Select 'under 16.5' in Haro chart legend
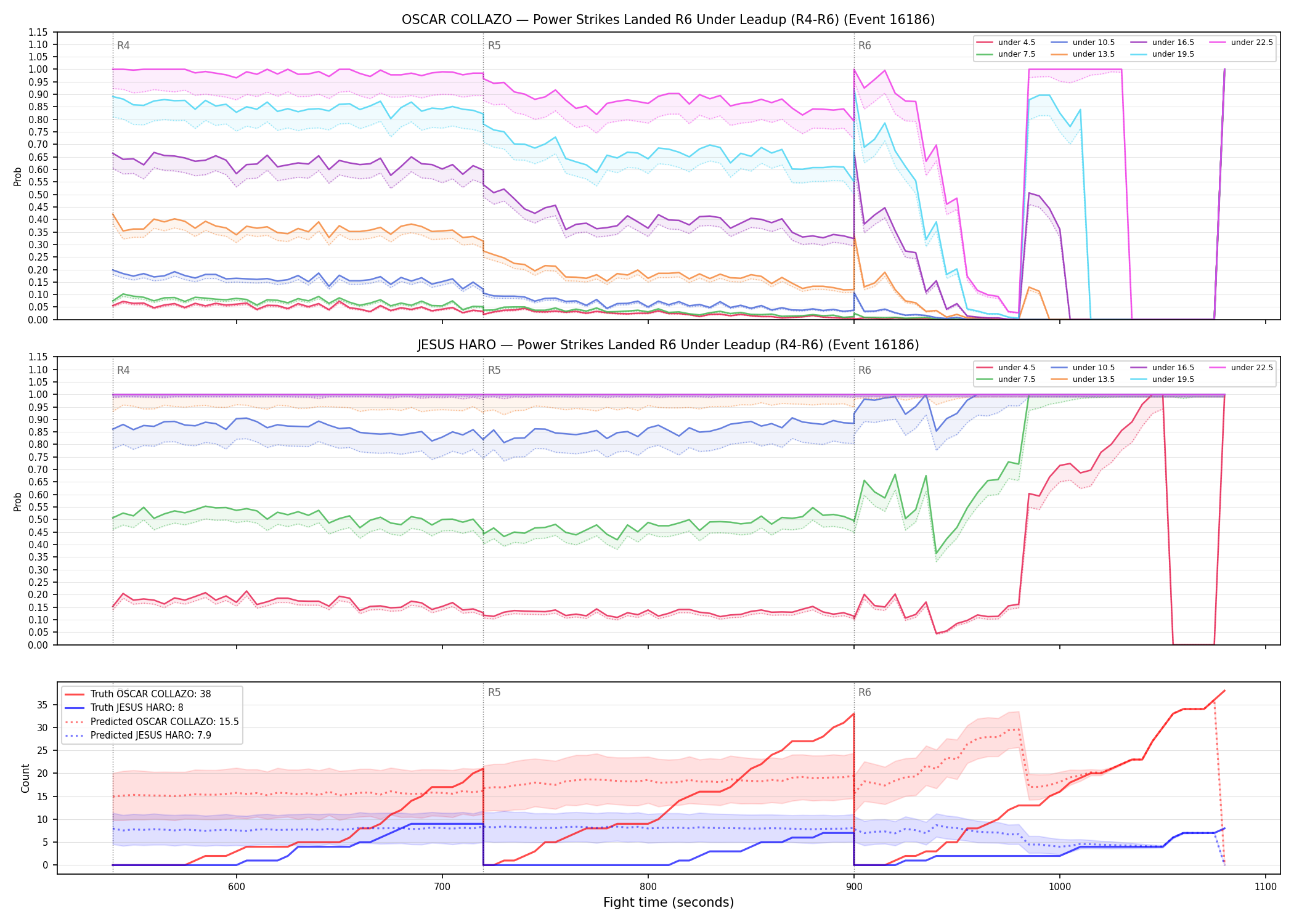 [1162, 368]
